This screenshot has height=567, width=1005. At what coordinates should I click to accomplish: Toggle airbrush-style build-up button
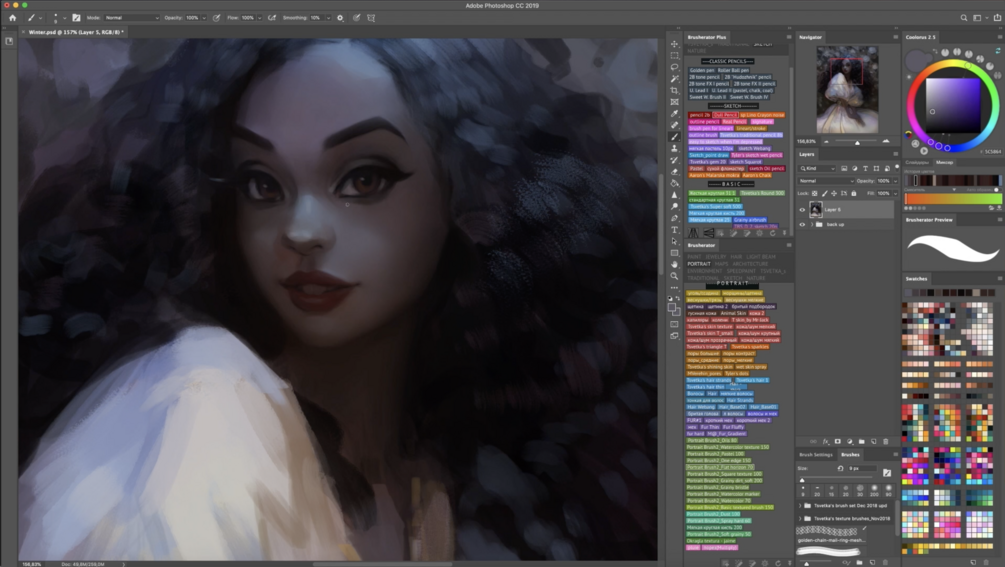[272, 18]
